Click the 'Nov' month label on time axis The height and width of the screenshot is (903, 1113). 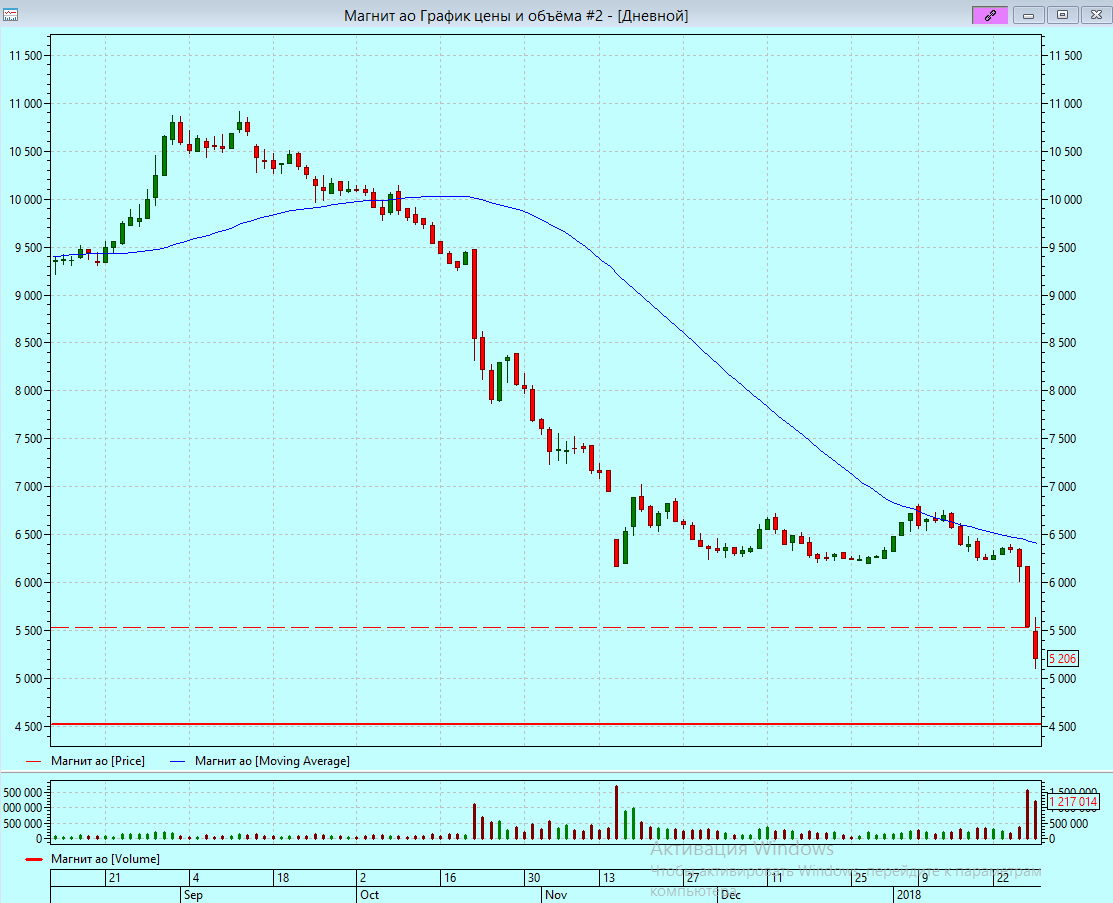pyautogui.click(x=556, y=895)
